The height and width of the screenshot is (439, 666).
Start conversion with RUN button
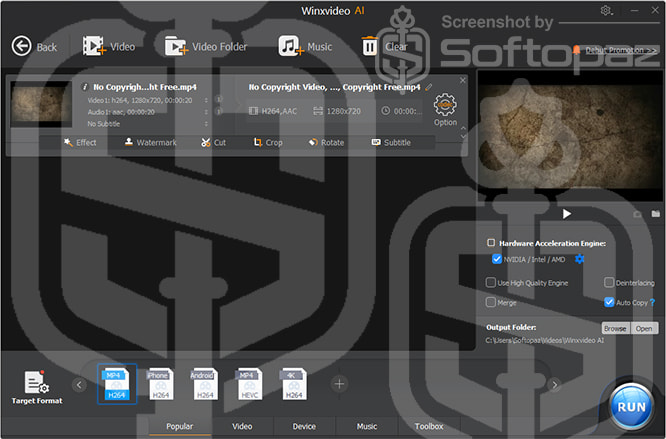pyautogui.click(x=631, y=407)
